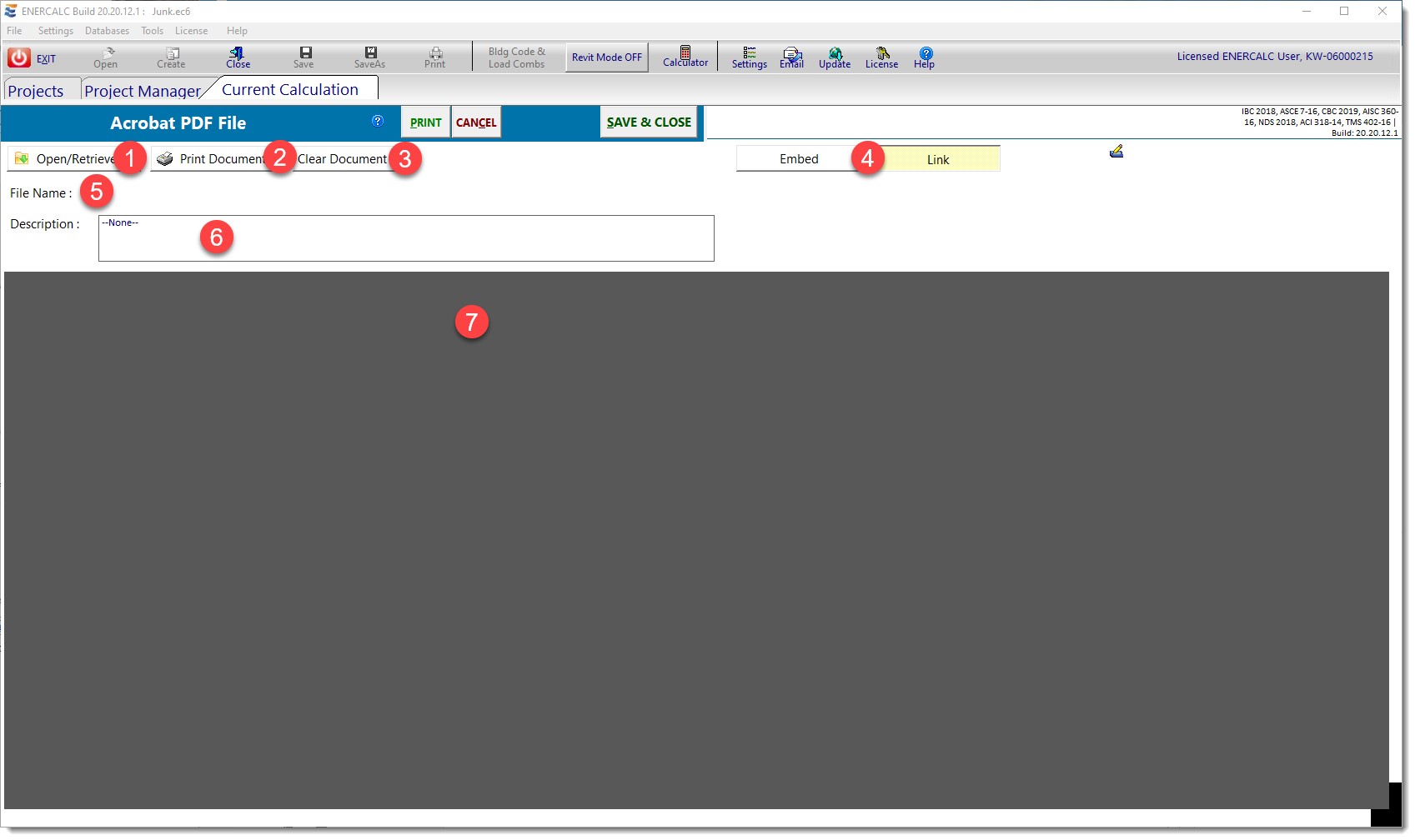
Task: Select the Embed option
Action: tap(798, 159)
